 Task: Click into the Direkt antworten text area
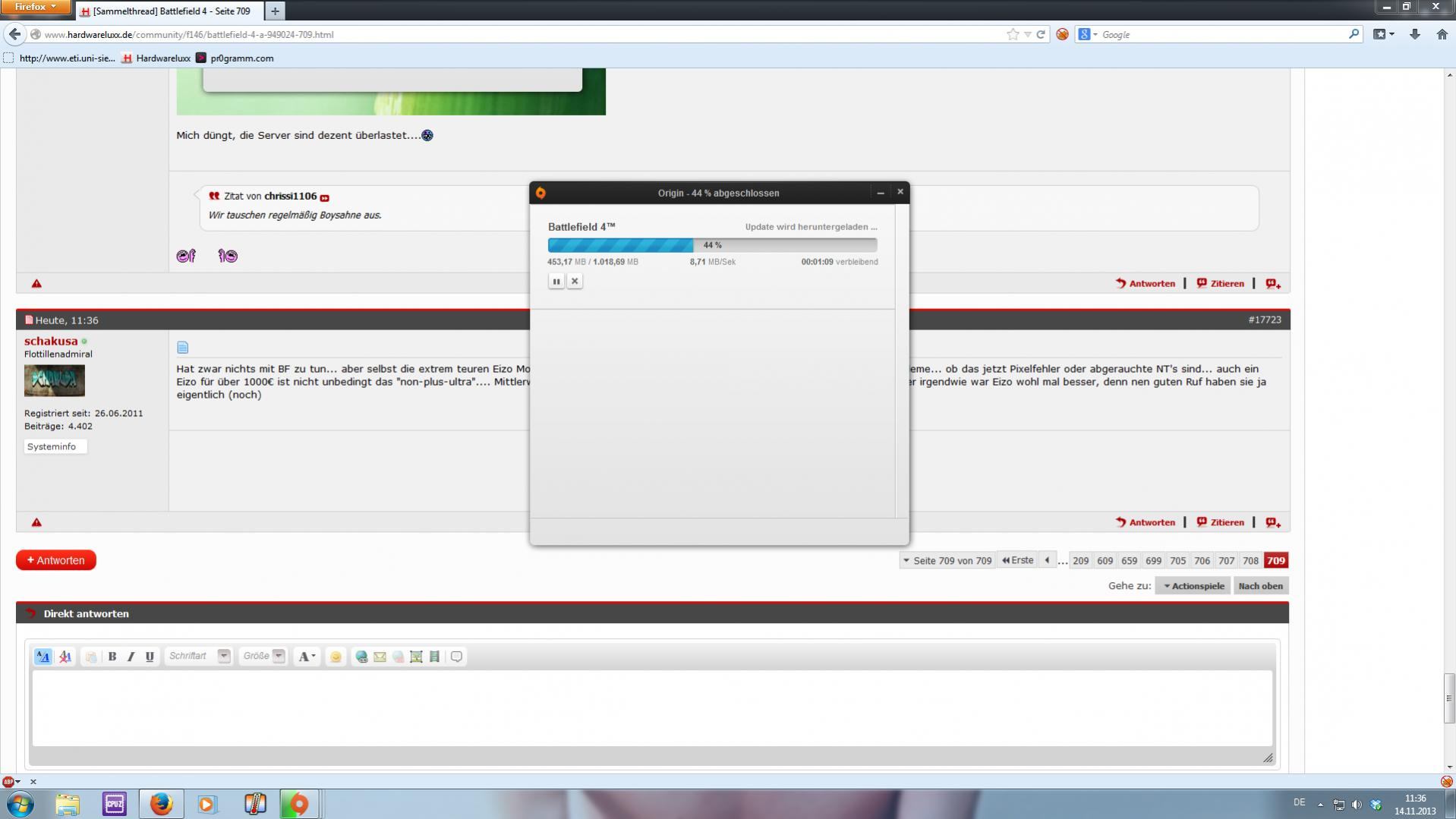[x=652, y=707]
